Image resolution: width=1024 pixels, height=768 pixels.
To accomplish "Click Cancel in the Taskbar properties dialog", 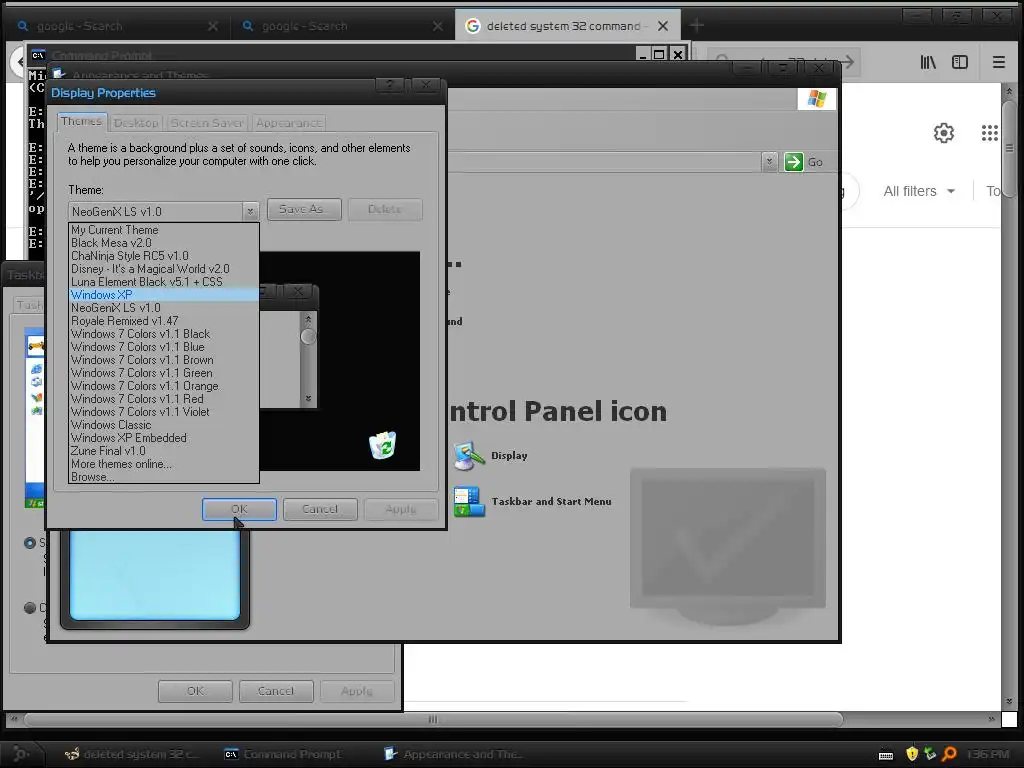I will (x=276, y=691).
